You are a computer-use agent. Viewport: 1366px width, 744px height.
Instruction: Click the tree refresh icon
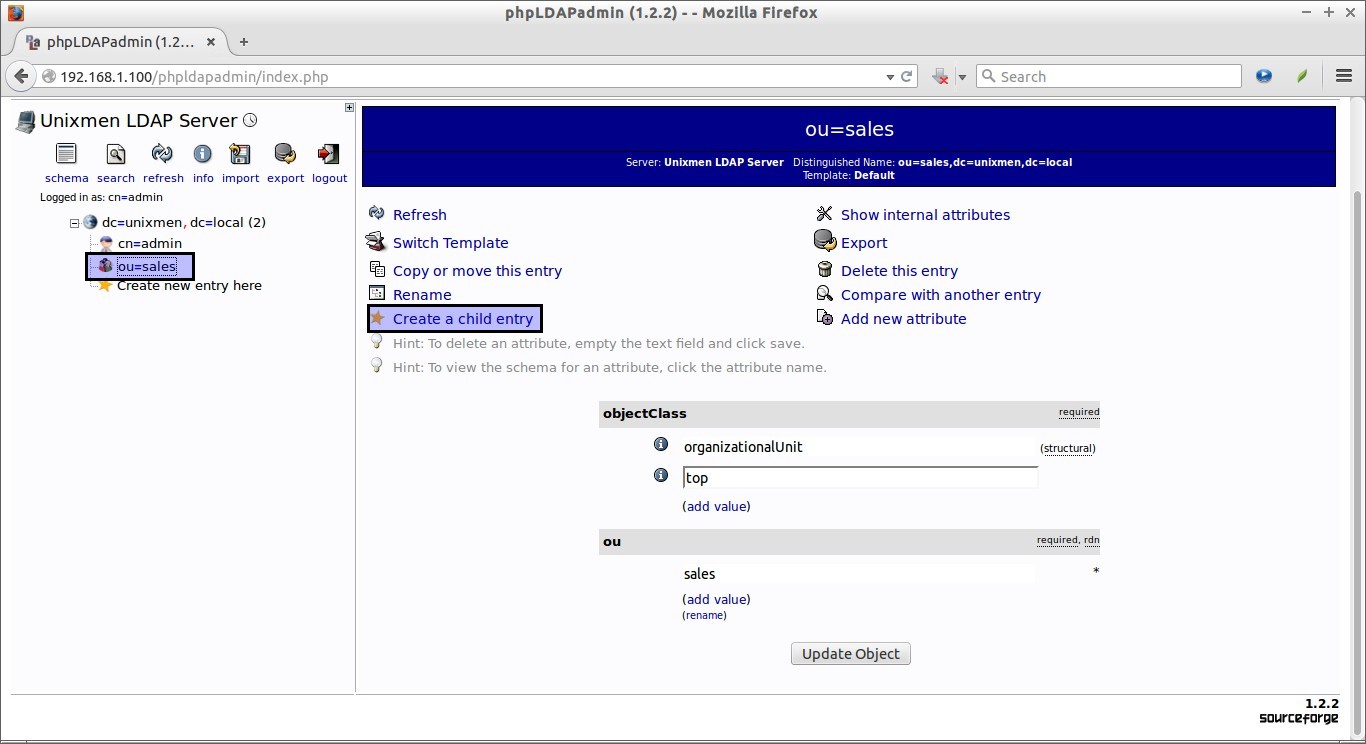coord(162,154)
